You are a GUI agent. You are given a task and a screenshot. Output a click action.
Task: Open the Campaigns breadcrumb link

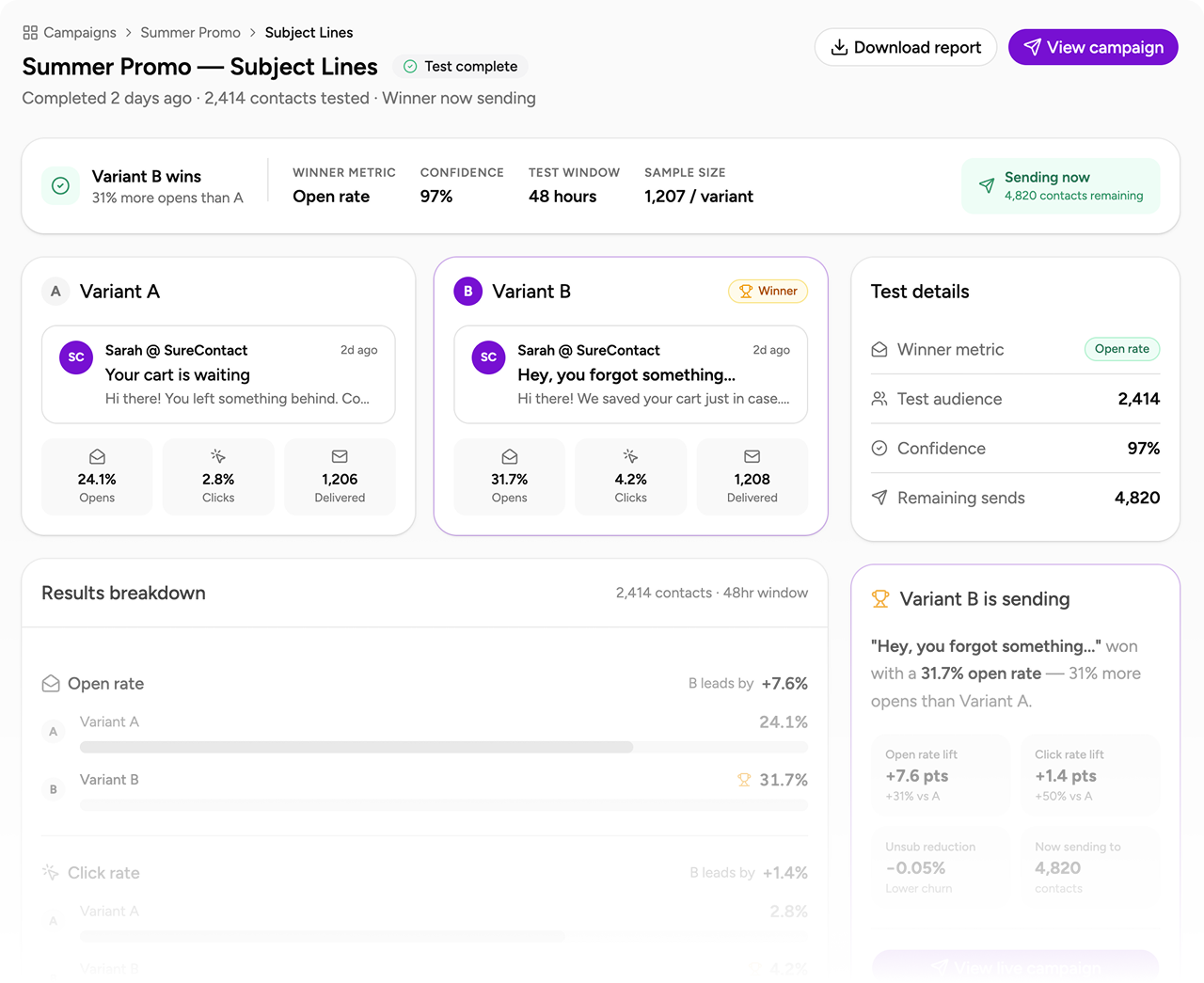tap(80, 33)
